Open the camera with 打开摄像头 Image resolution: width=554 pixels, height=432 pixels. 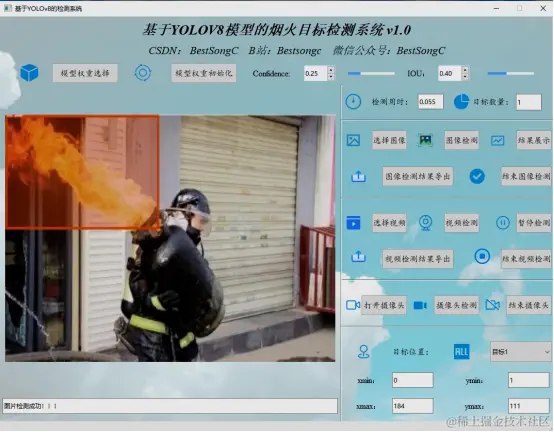pos(384,305)
